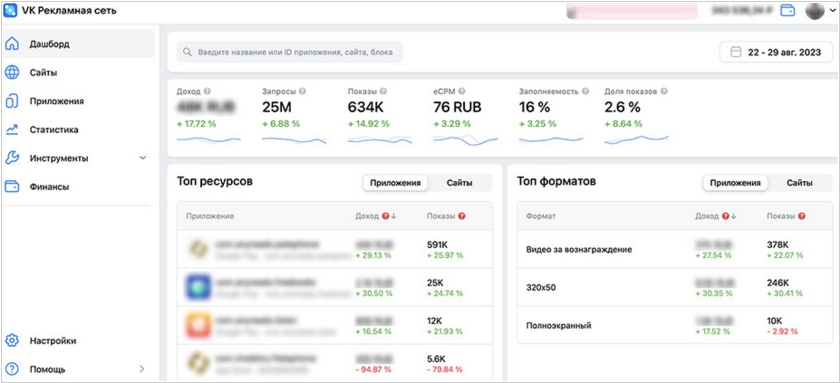840x383 pixels.
Task: Click the Помощь question mark icon
Action: pos(12,369)
